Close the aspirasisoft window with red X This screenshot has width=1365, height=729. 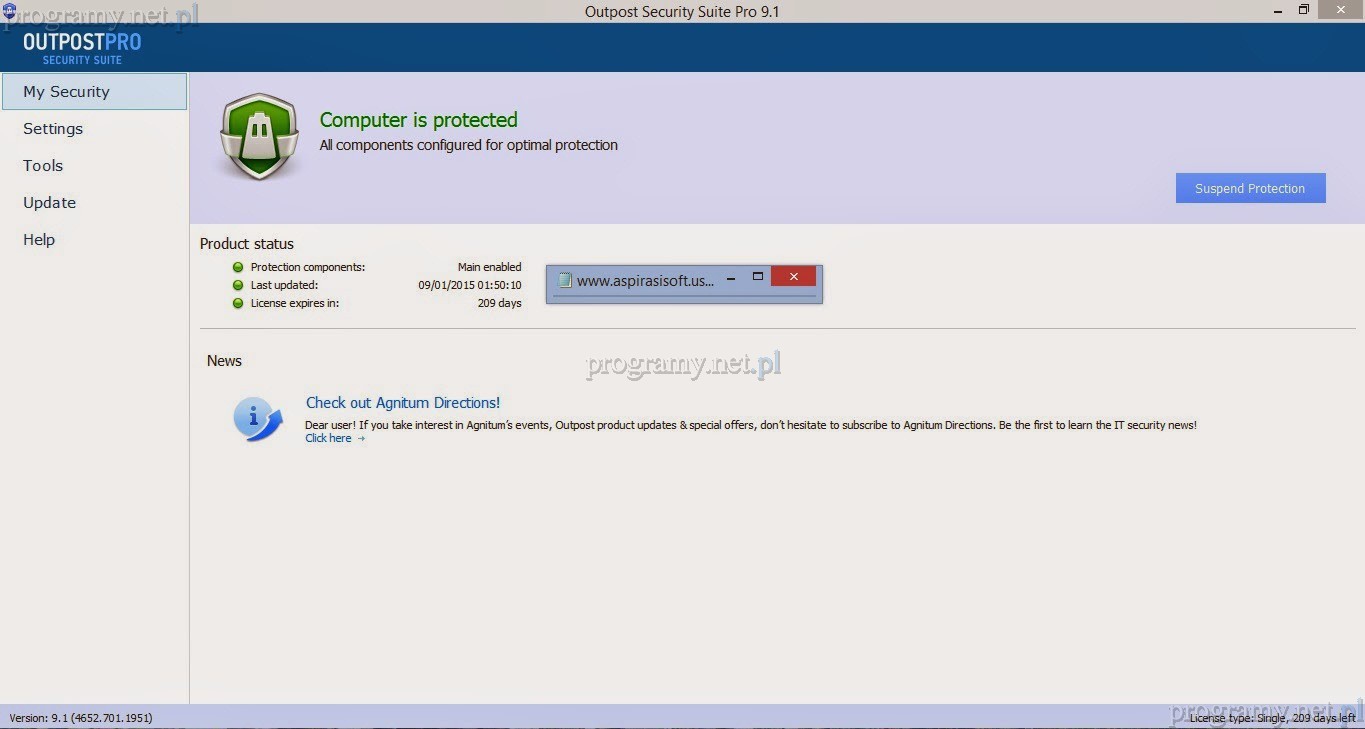pos(793,277)
